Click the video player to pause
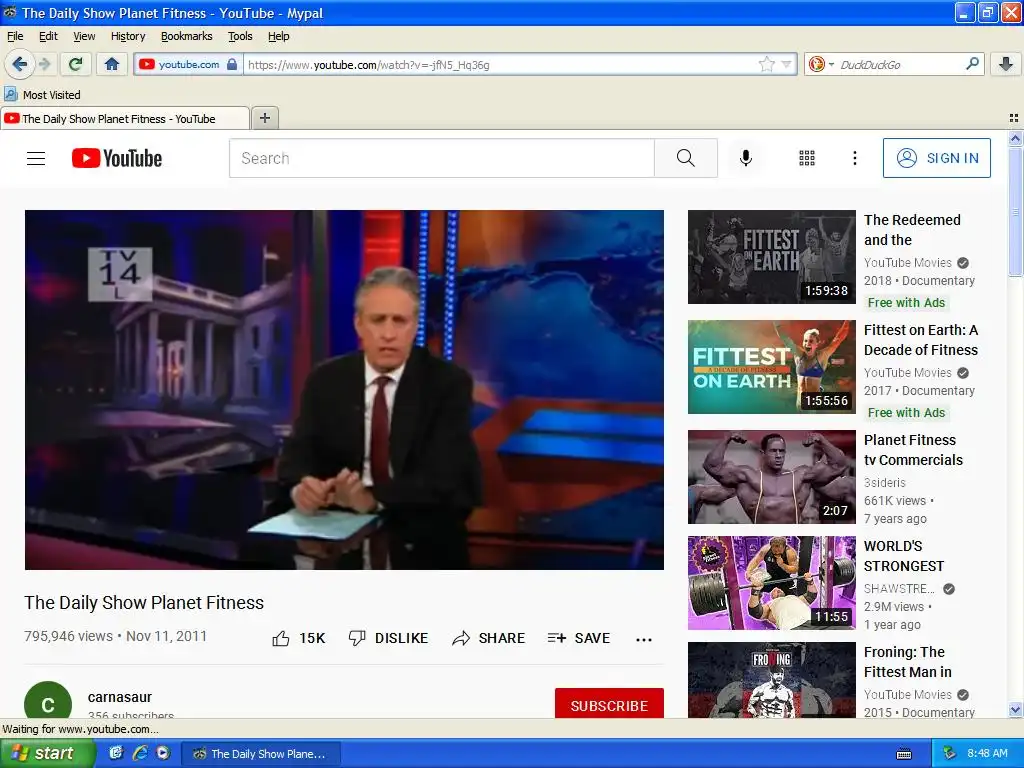1024x768 pixels. point(344,389)
